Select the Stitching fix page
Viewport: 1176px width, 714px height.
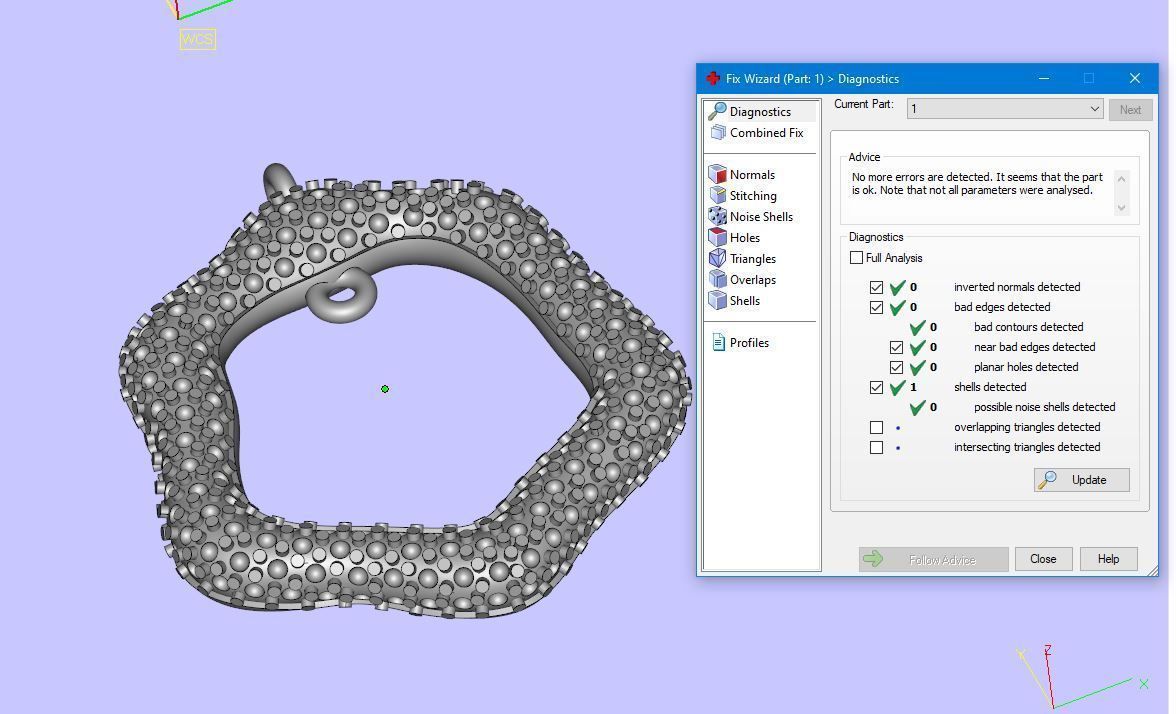[743, 195]
